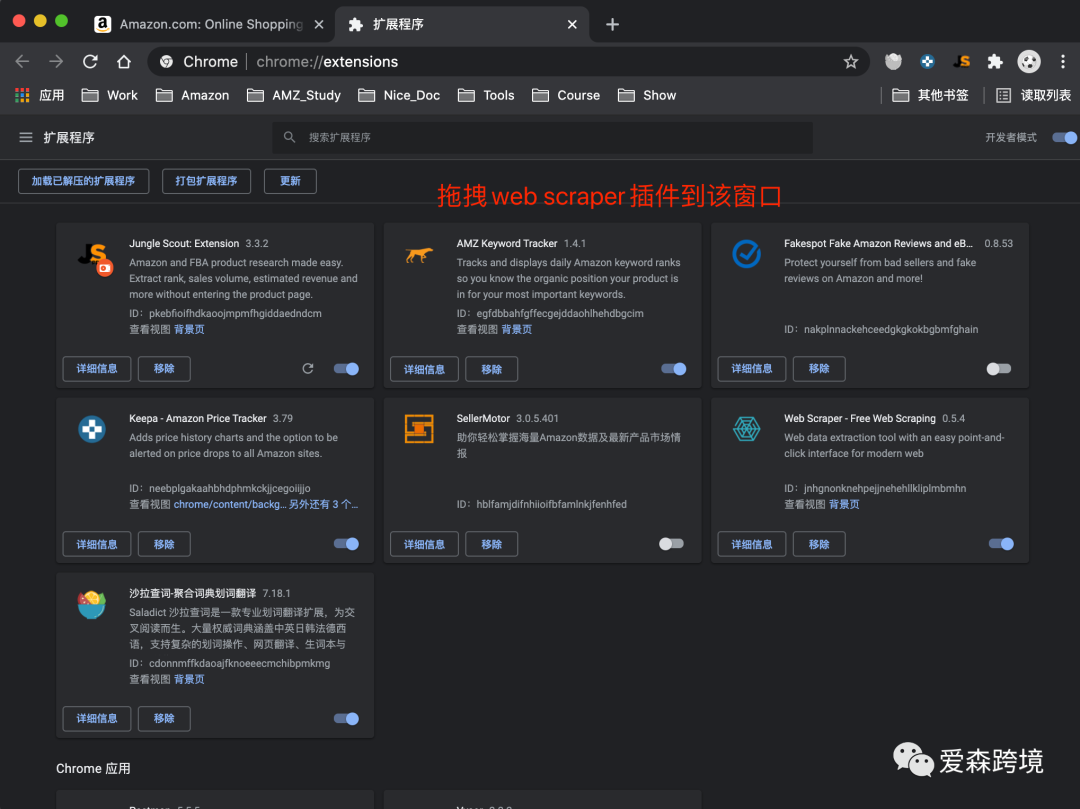
Task: Reload the Jungle Scout extension via its refresh icon
Action: (x=308, y=368)
